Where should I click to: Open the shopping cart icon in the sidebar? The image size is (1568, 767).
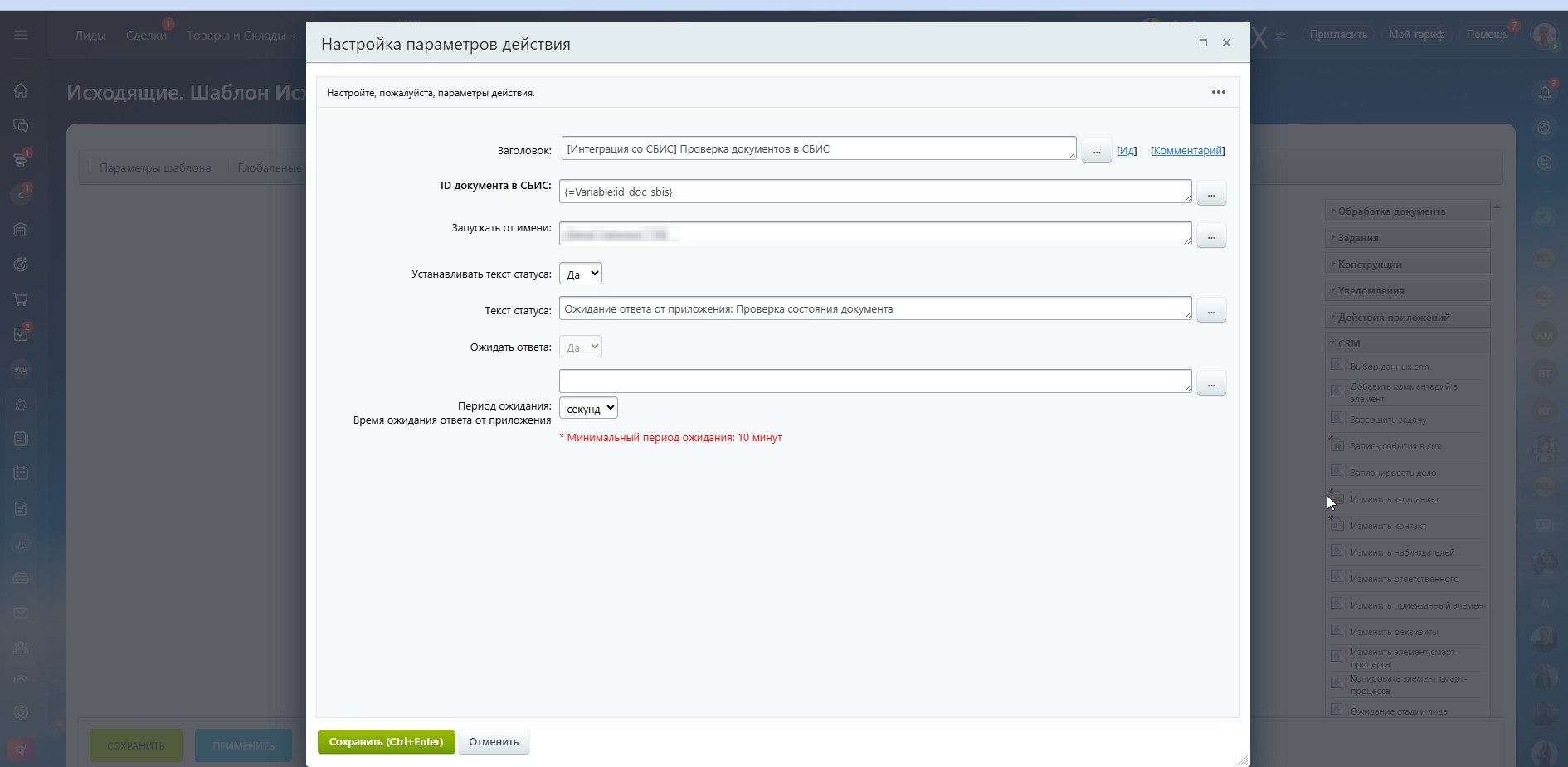click(21, 299)
